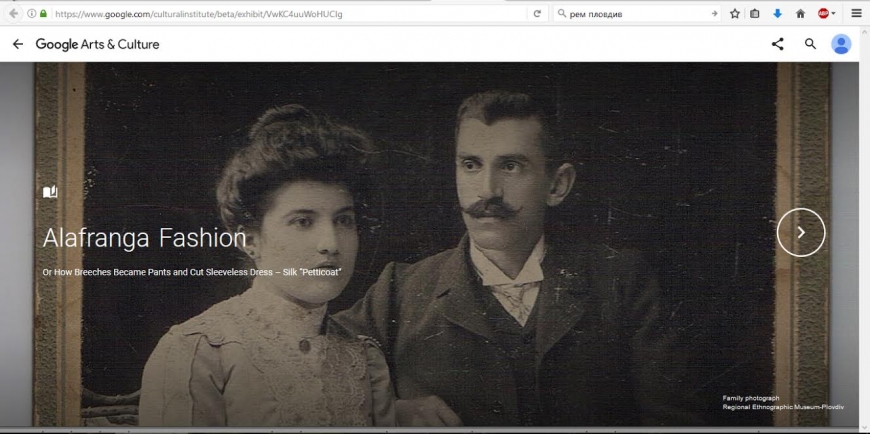The image size is (870, 434).
Task: Open the user account avatar
Action: click(841, 44)
